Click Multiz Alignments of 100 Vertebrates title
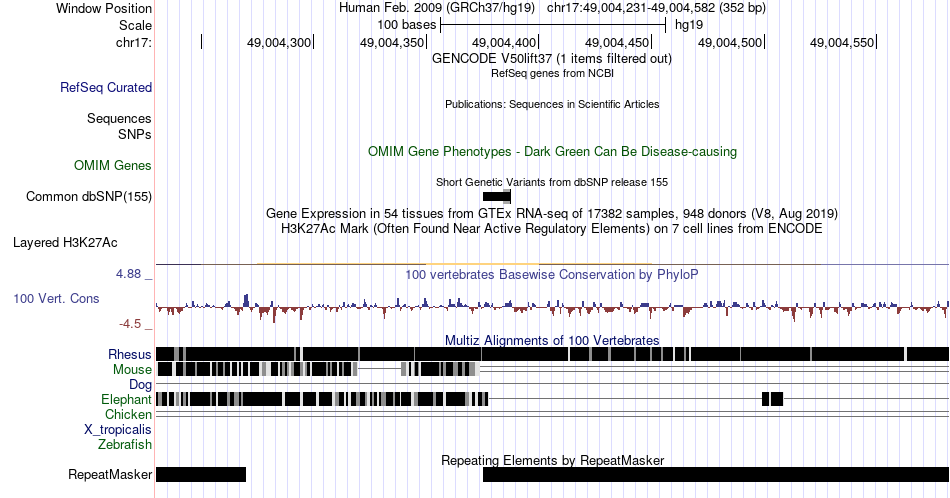Image resolution: width=950 pixels, height=498 pixels. [x=552, y=340]
